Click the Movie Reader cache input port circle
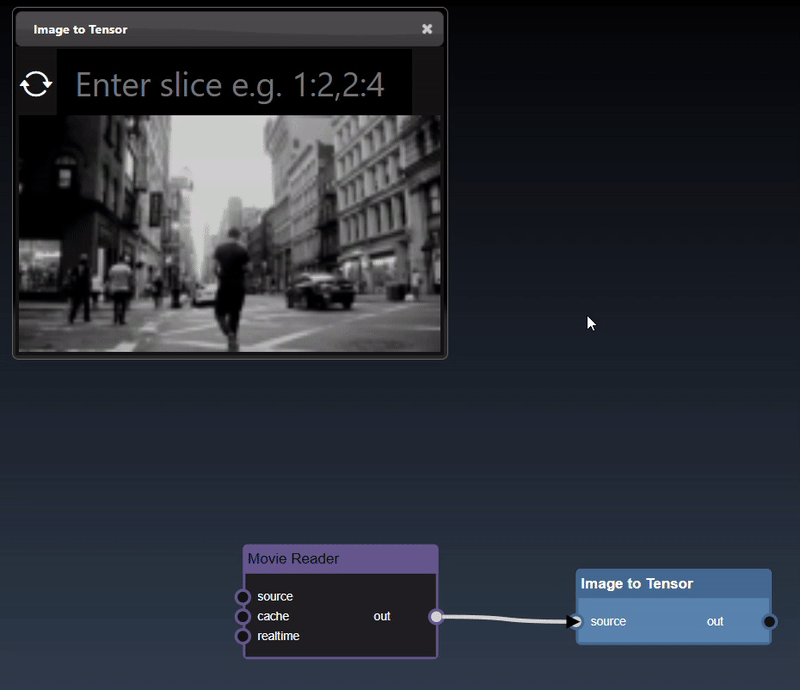The height and width of the screenshot is (690, 800). coord(242,617)
